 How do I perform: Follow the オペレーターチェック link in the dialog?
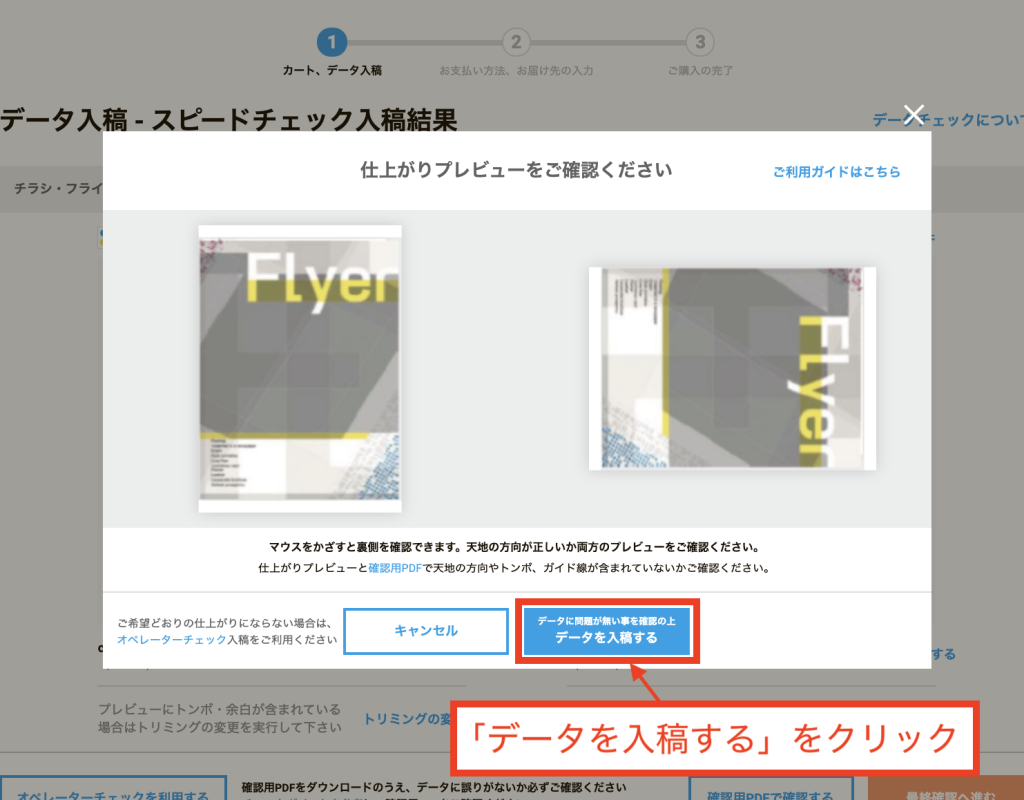coord(172,639)
